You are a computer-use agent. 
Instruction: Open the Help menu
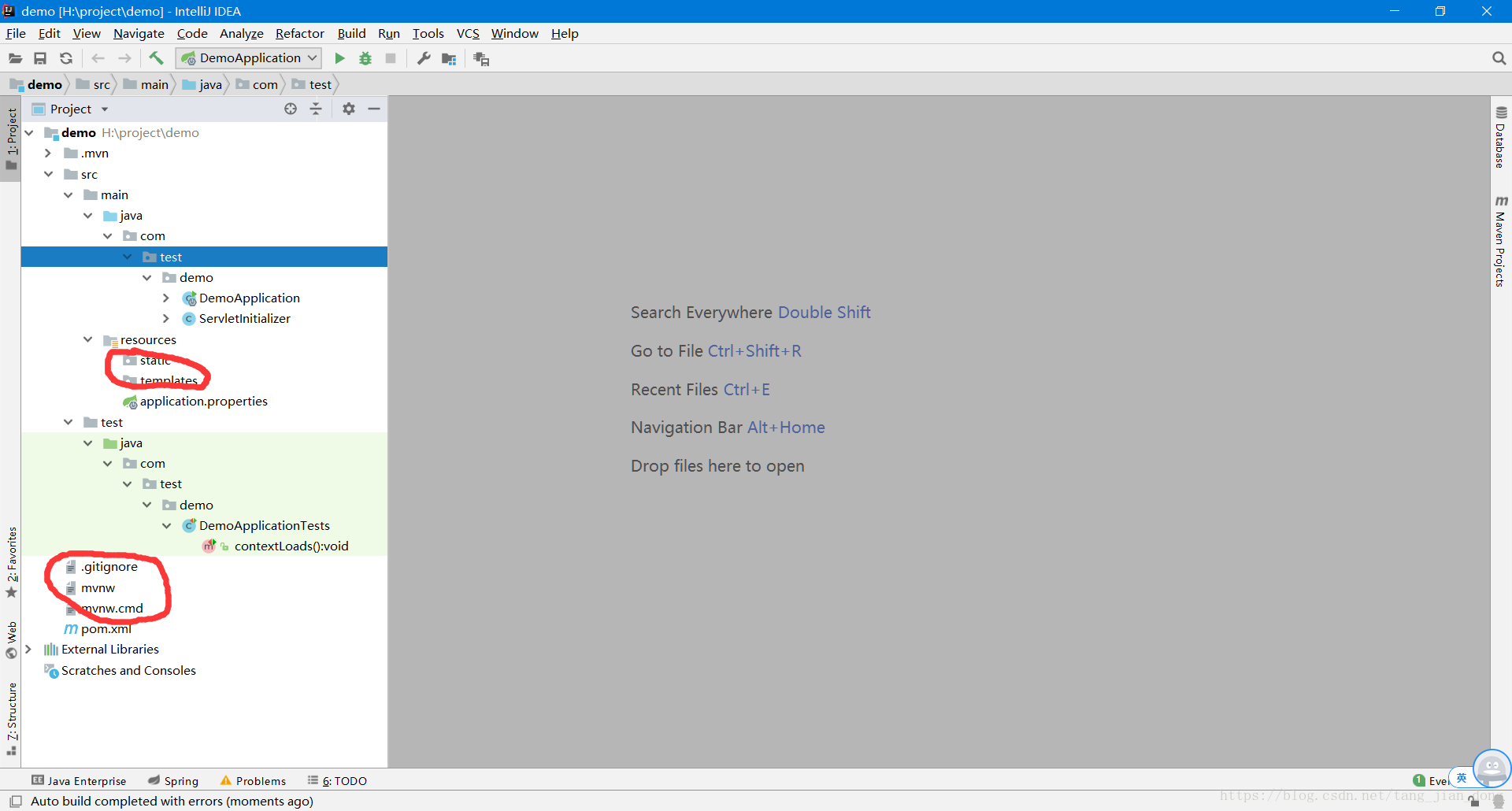pos(565,33)
